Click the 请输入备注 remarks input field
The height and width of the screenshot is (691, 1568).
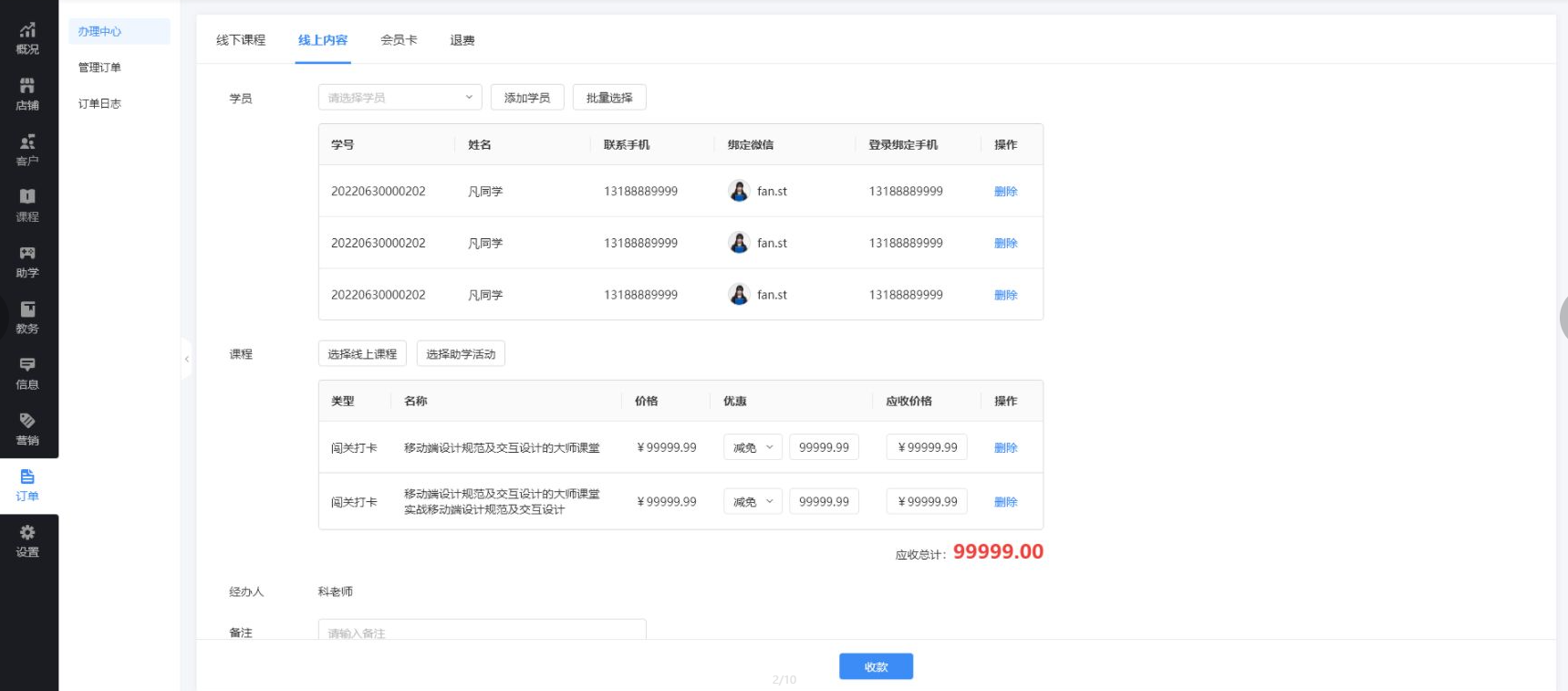[x=482, y=632]
